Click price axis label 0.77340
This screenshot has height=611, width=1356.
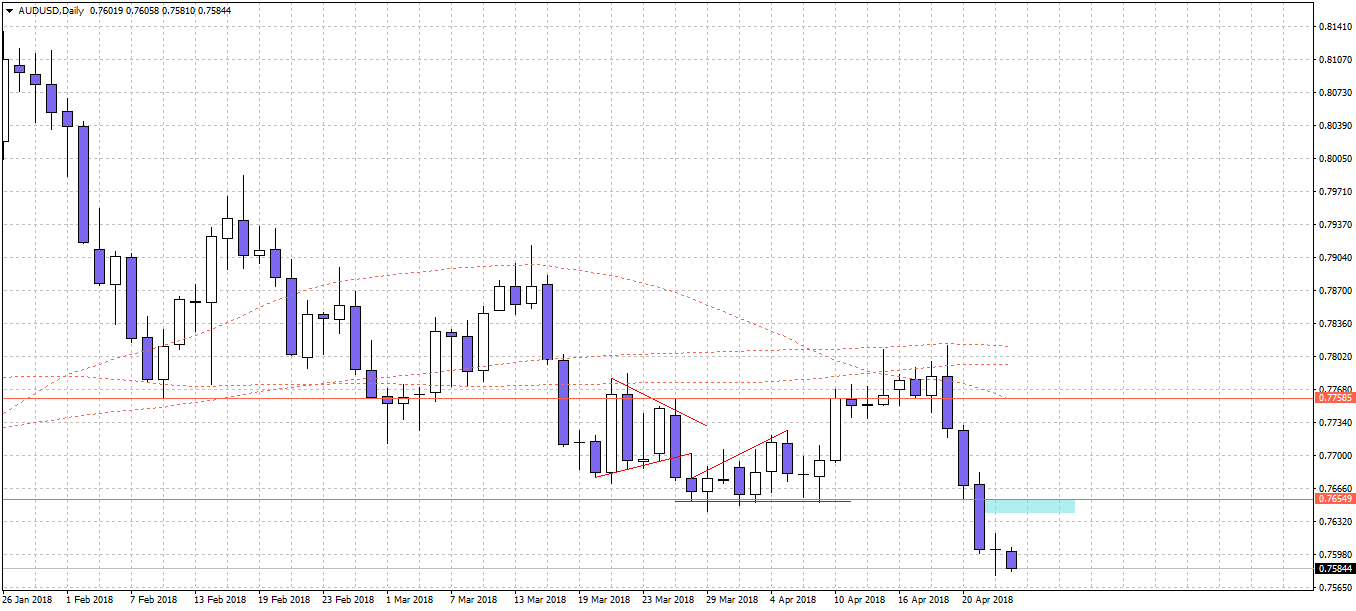click(x=1337, y=423)
